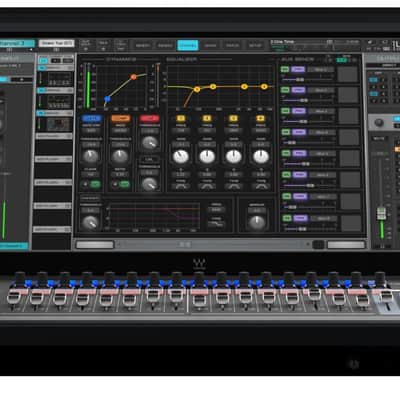
Task: Open the eighth empty plugin slot menu
Action: pos(53,229)
